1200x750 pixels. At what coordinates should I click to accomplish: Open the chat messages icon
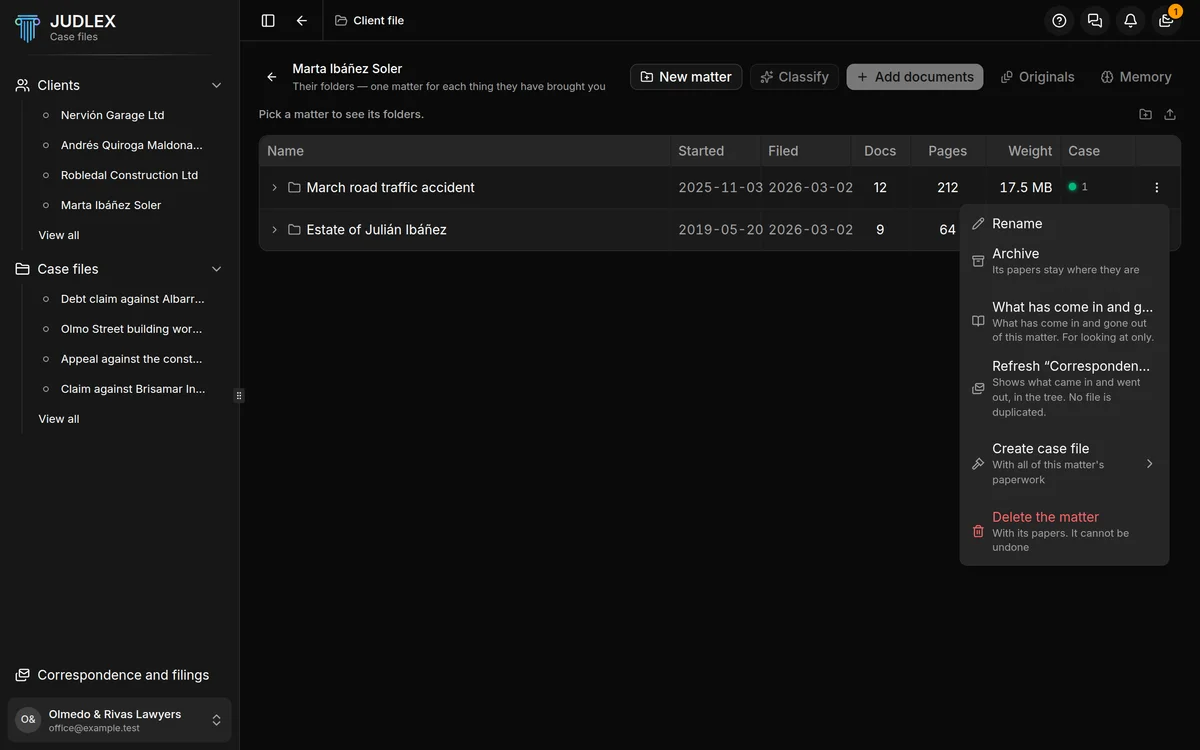coord(1095,20)
